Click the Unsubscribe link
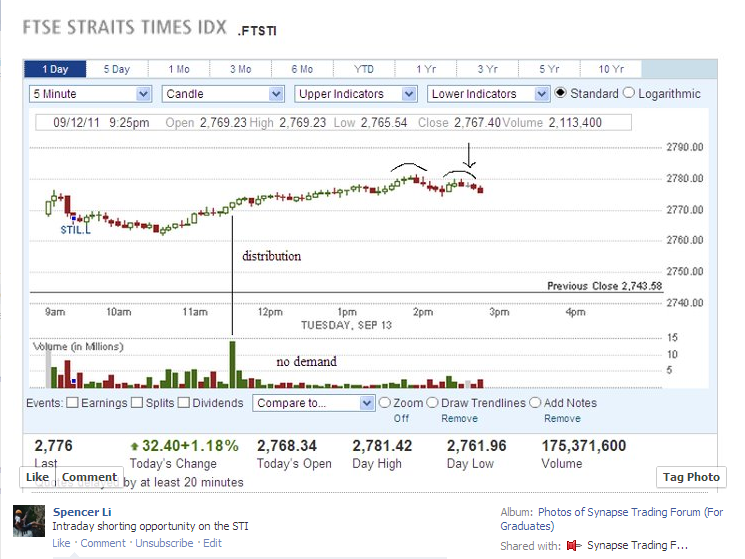The width and height of the screenshot is (745, 559). (x=165, y=543)
